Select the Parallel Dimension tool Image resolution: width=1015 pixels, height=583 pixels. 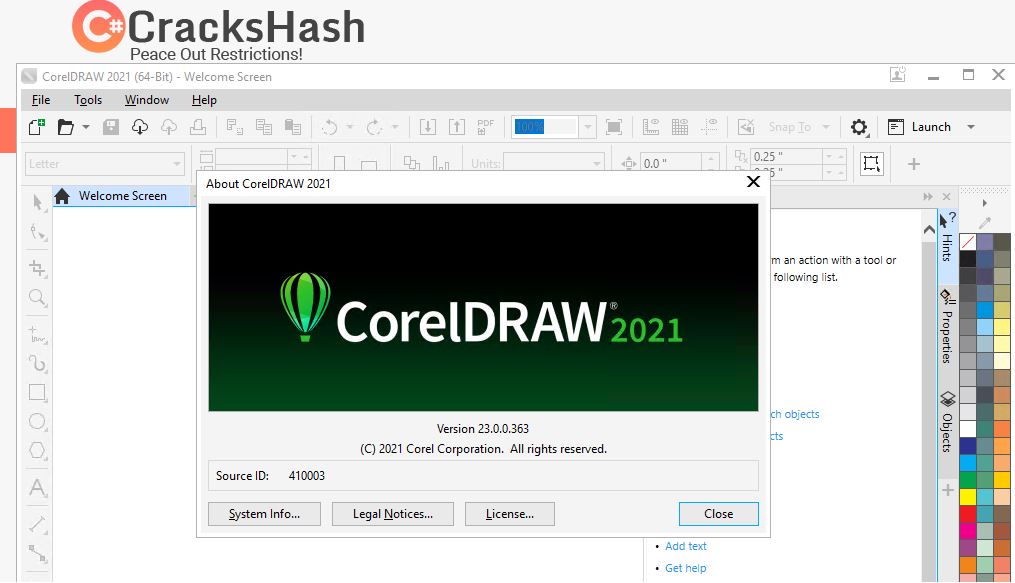pyautogui.click(x=38, y=524)
